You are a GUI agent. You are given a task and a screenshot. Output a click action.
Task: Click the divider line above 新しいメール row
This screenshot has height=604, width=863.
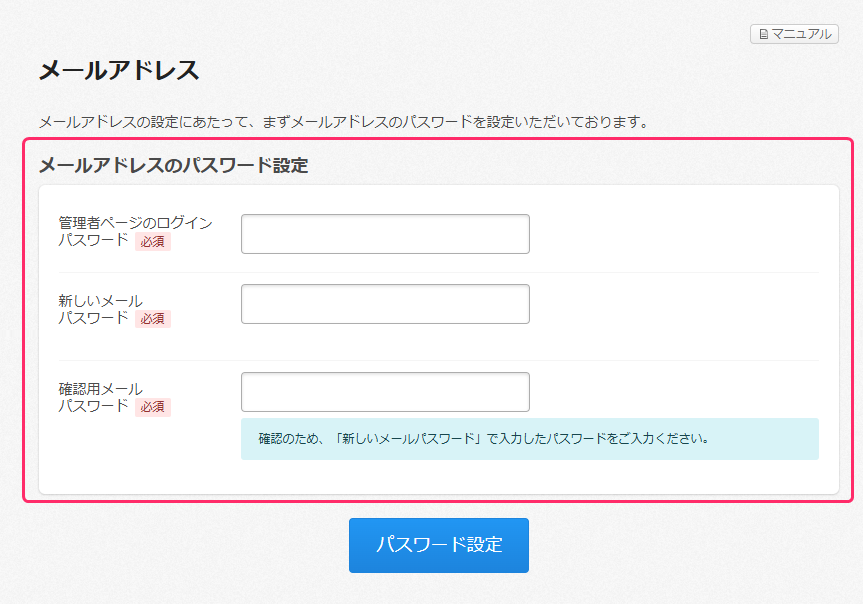(439, 273)
